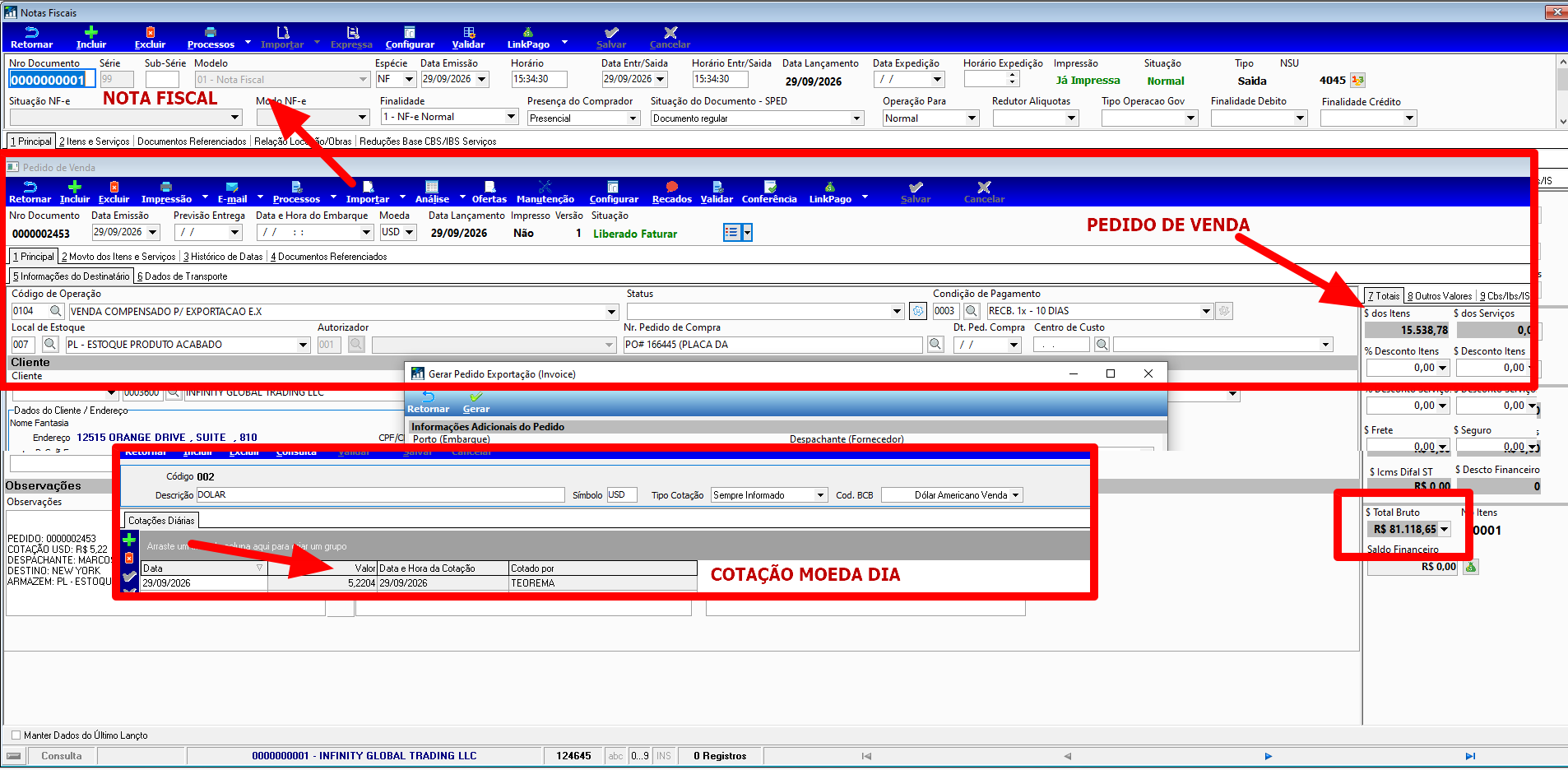Image resolution: width=1568 pixels, height=770 pixels.
Task: Click Configurar in the Notas Fiscais toolbar
Action: [x=410, y=37]
